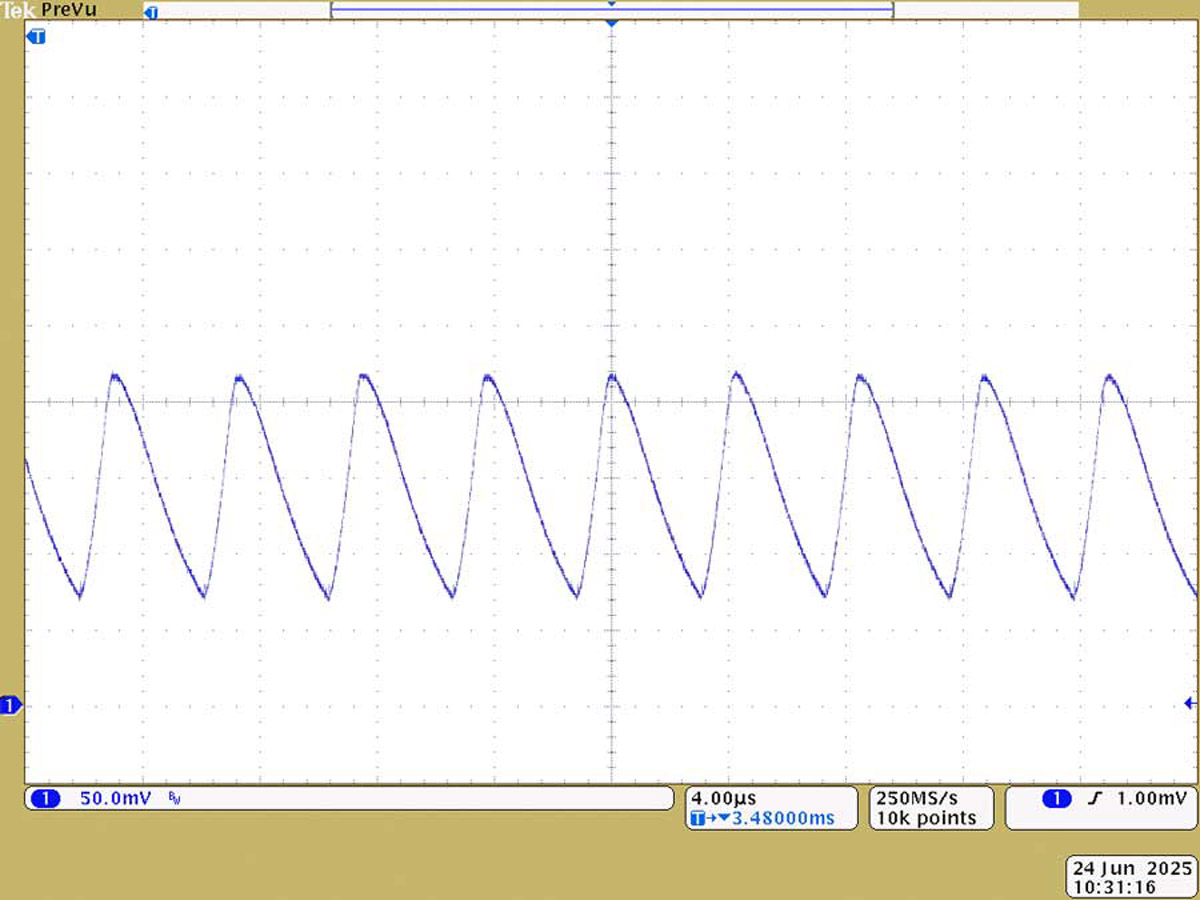
Task: Click the 50.0mV vertical scale readout
Action: [114, 798]
